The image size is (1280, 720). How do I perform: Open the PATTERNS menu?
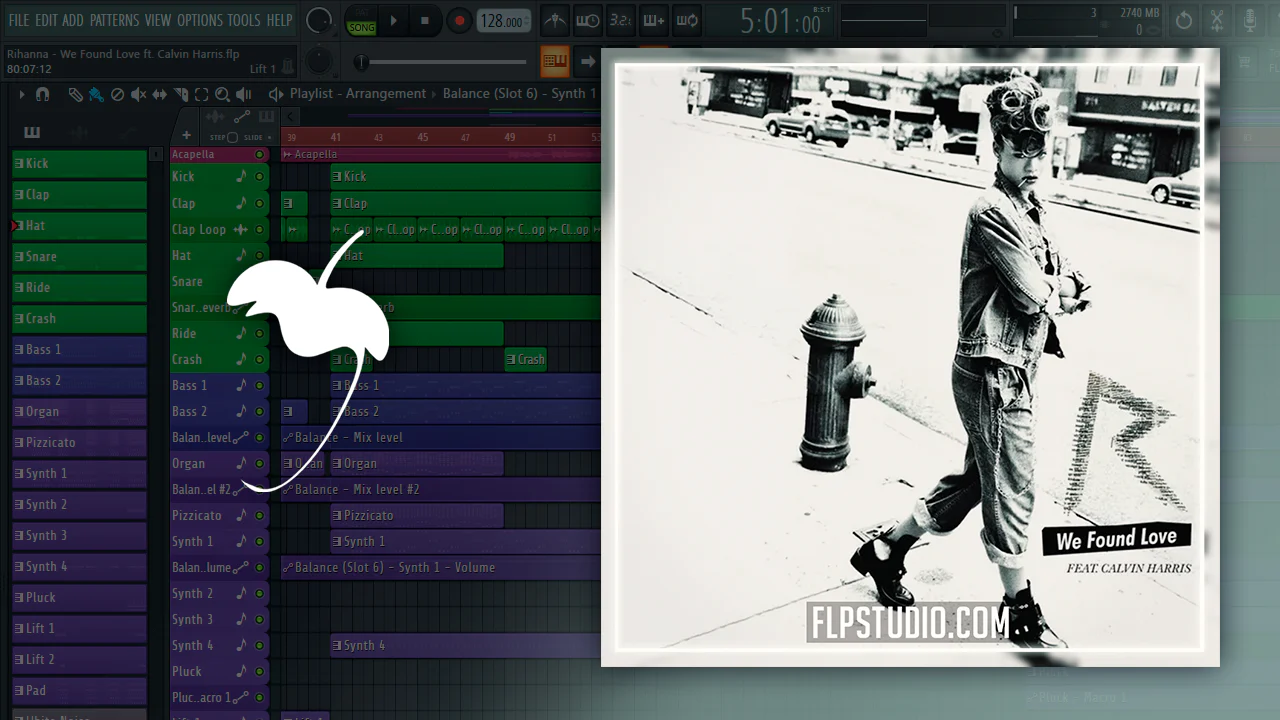[114, 20]
